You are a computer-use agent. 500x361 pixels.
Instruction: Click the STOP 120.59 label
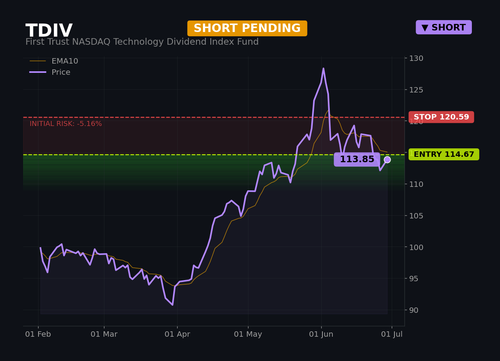click(441, 117)
